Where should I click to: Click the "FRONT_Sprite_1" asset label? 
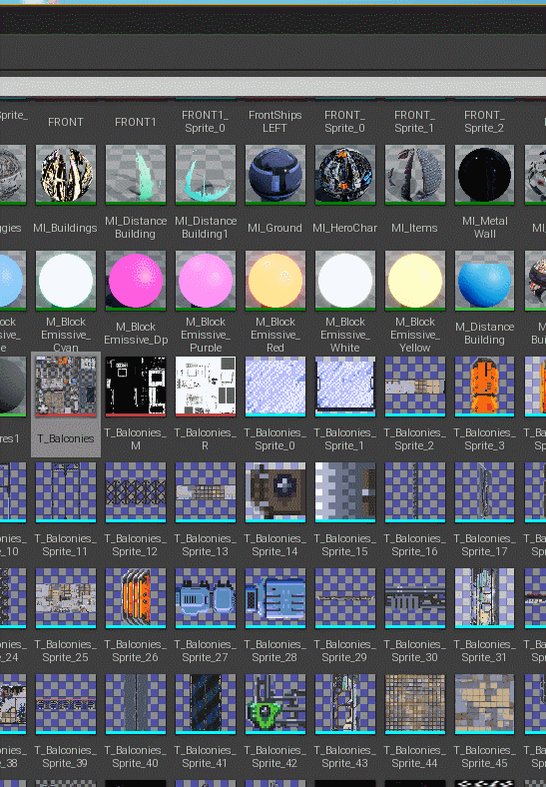coord(415,121)
